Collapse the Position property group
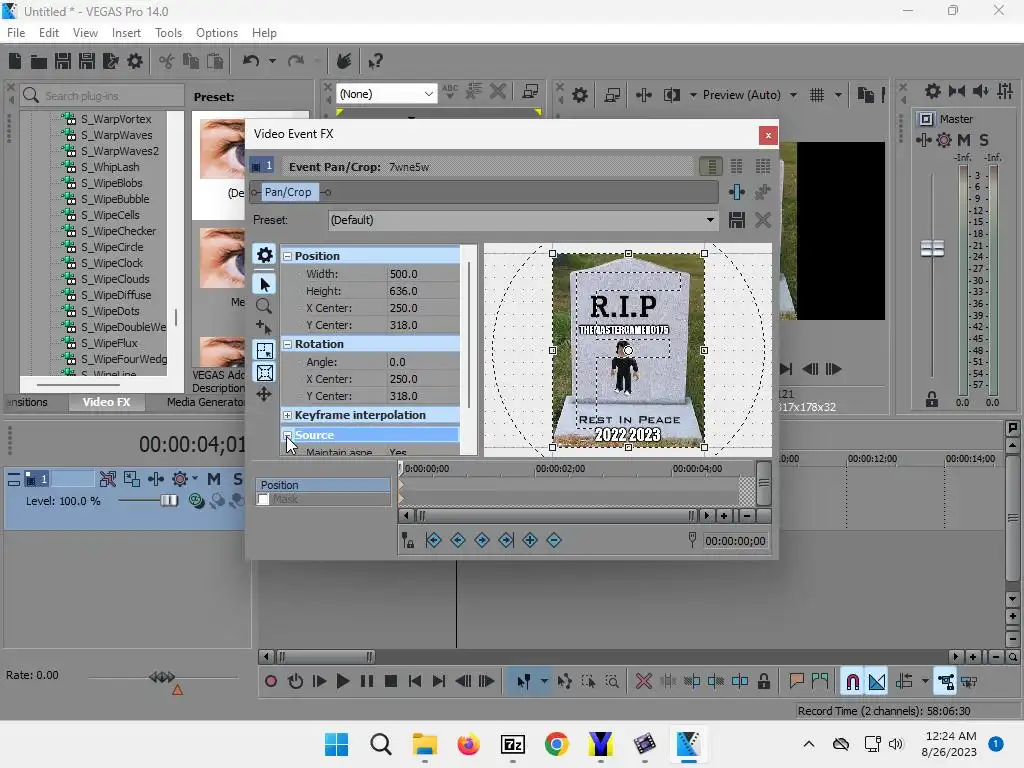The image size is (1024, 768). point(287,257)
